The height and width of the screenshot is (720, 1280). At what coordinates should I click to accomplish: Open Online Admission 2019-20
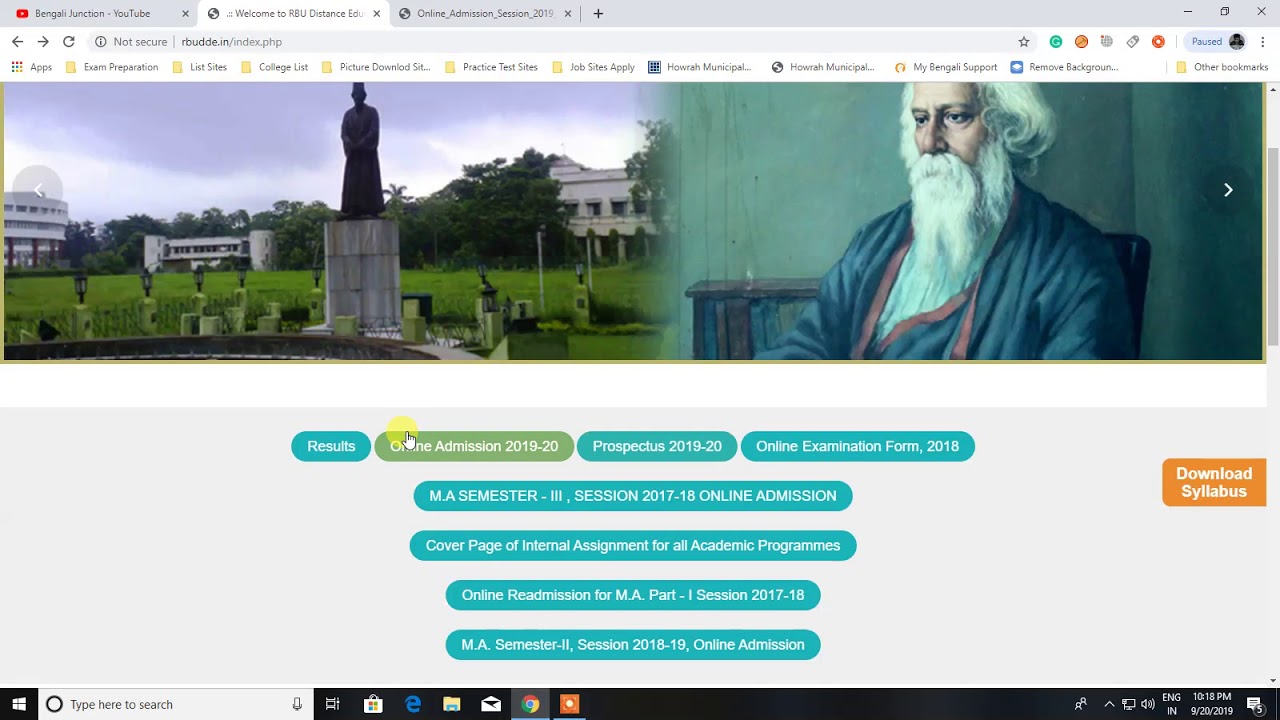tap(474, 446)
